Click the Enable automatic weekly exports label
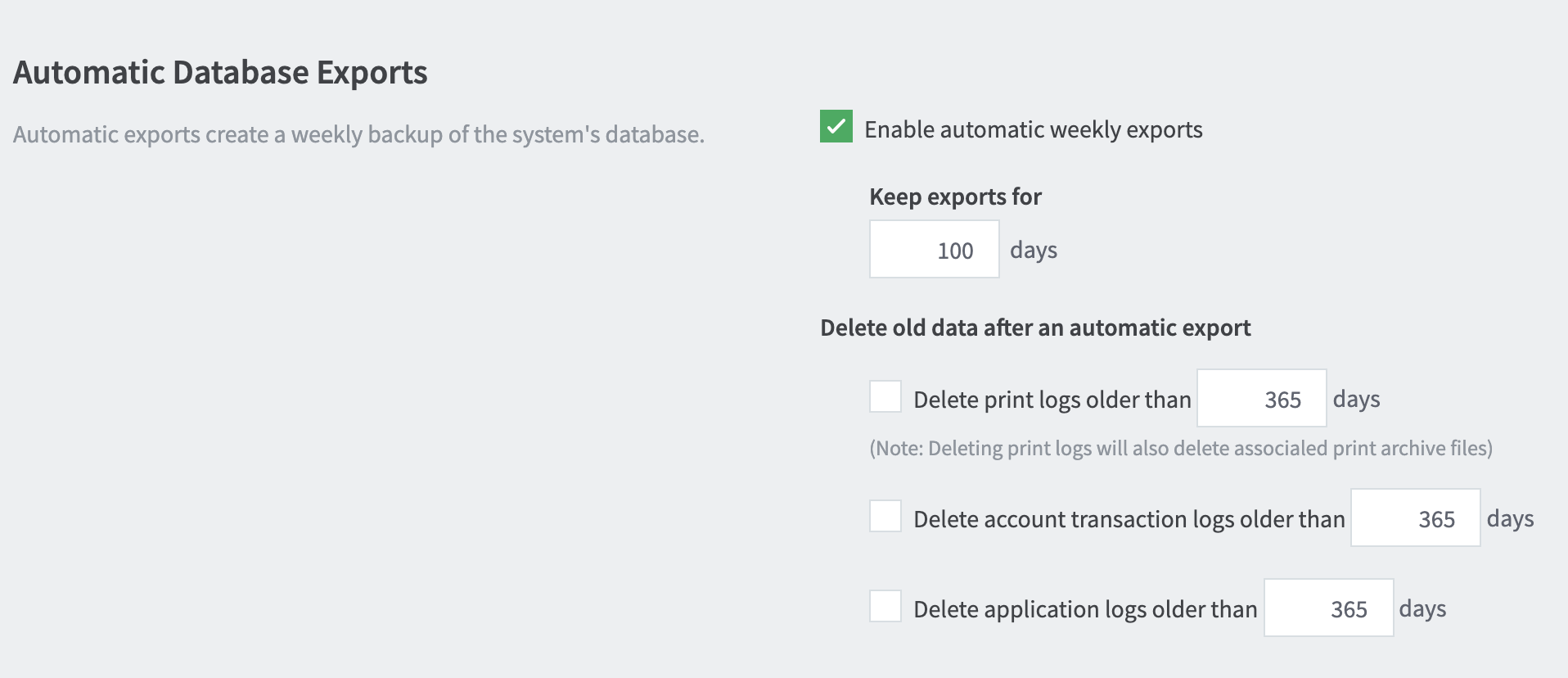1568x678 pixels. (x=1033, y=129)
